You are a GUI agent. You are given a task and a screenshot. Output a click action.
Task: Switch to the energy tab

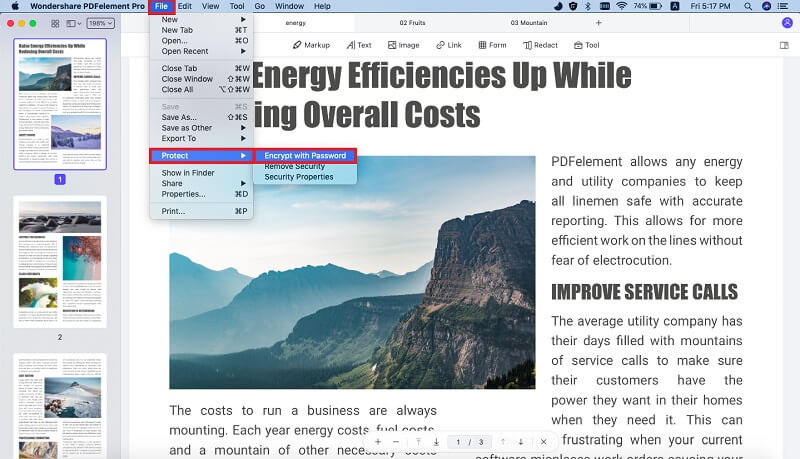pos(296,23)
